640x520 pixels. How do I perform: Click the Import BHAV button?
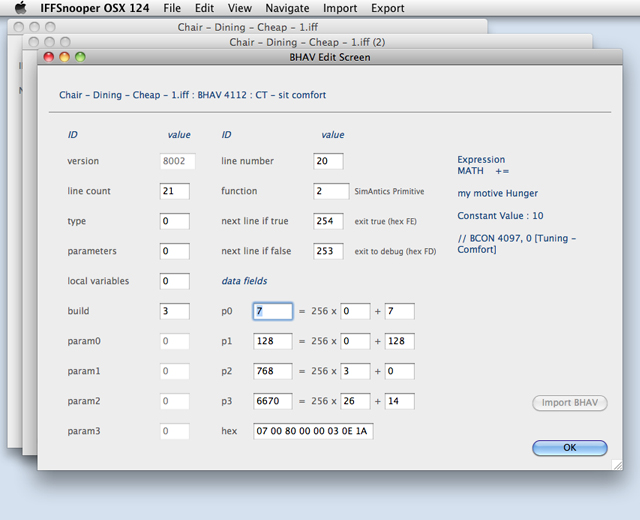pyautogui.click(x=569, y=403)
